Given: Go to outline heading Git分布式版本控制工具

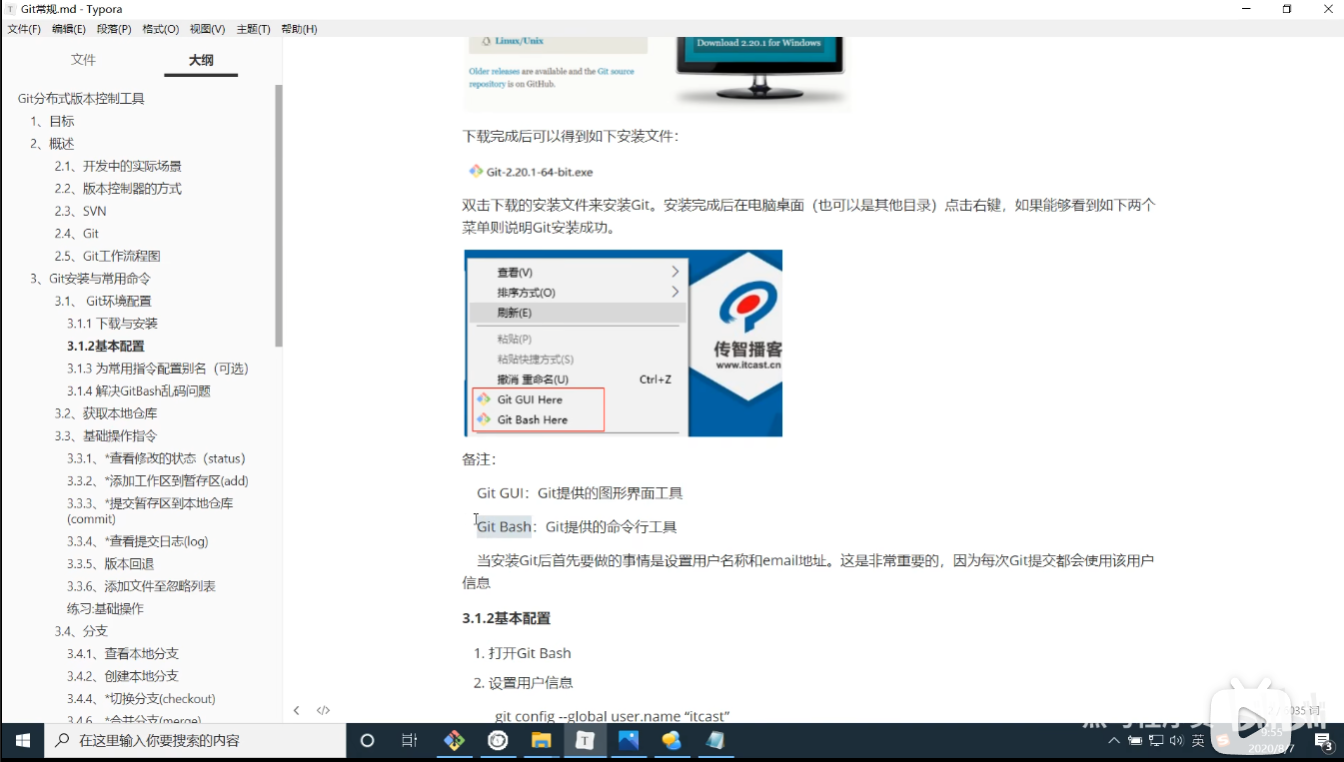Looking at the screenshot, I should click(x=81, y=99).
